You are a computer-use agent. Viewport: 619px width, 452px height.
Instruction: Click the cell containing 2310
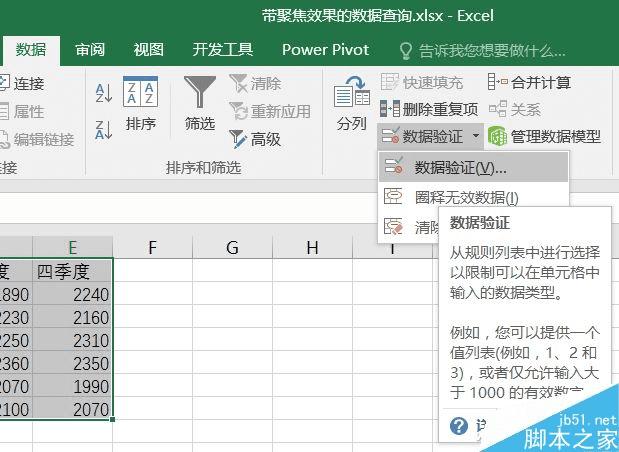pos(73,340)
